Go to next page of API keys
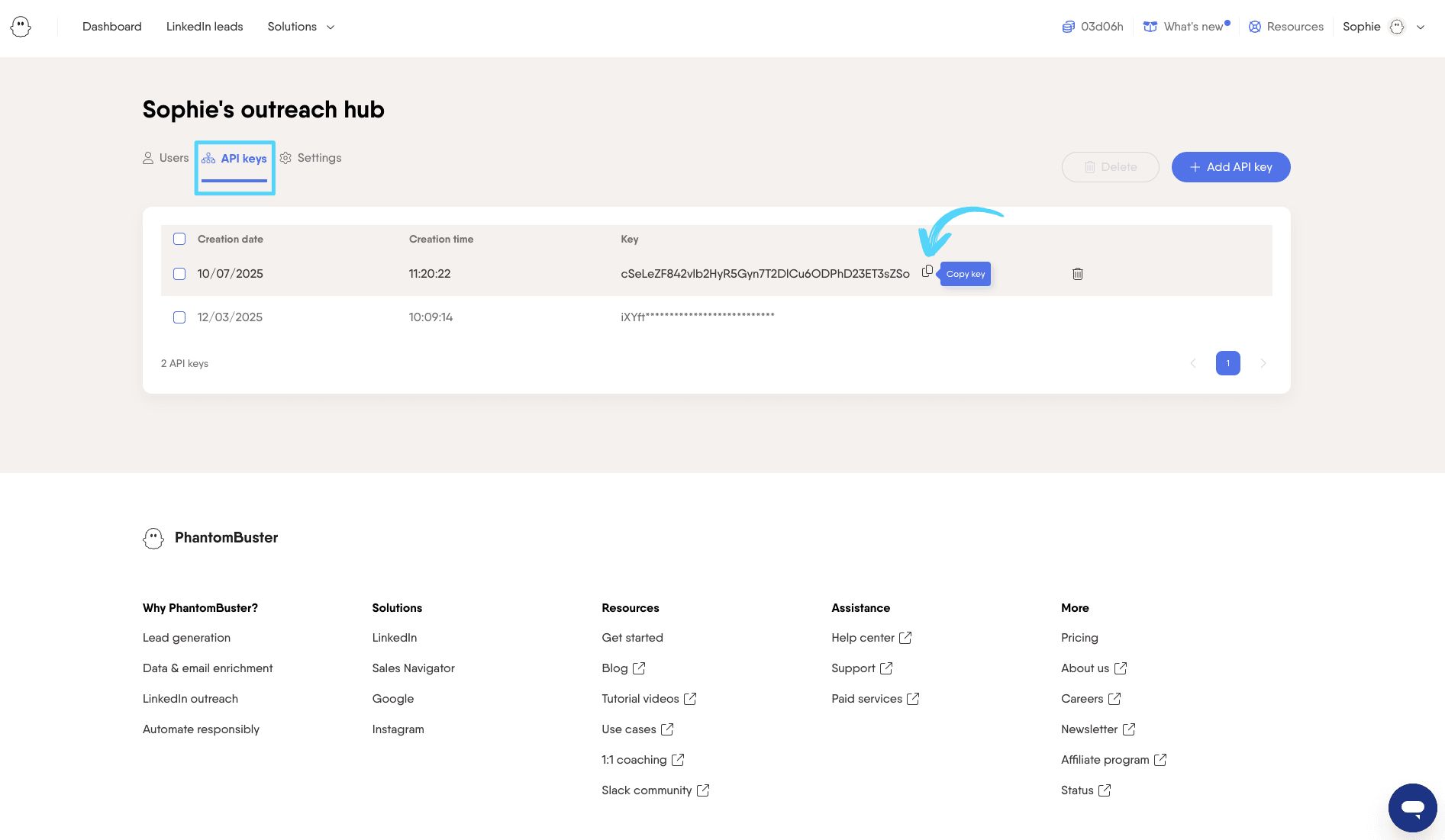Screen dimensions: 1445x840 pos(1263,363)
